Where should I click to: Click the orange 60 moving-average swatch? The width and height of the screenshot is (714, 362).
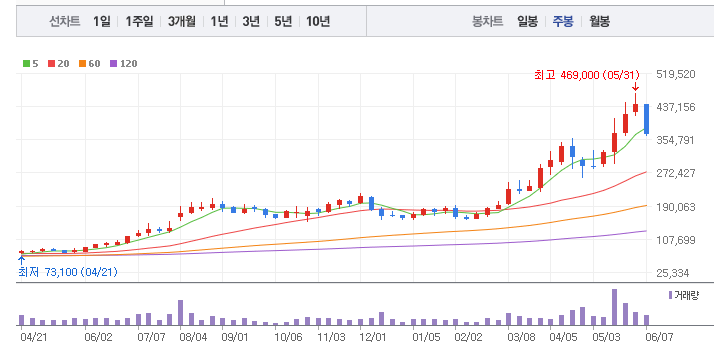[82, 64]
